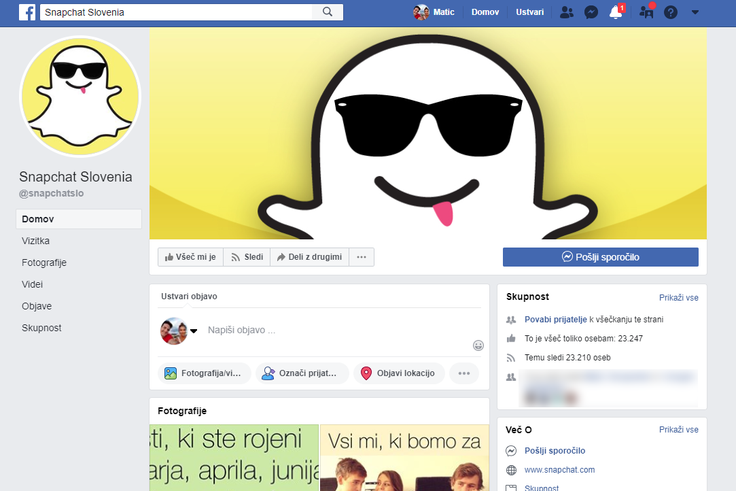Open the www.snapchat.com link
The height and width of the screenshot is (491, 736).
(559, 470)
